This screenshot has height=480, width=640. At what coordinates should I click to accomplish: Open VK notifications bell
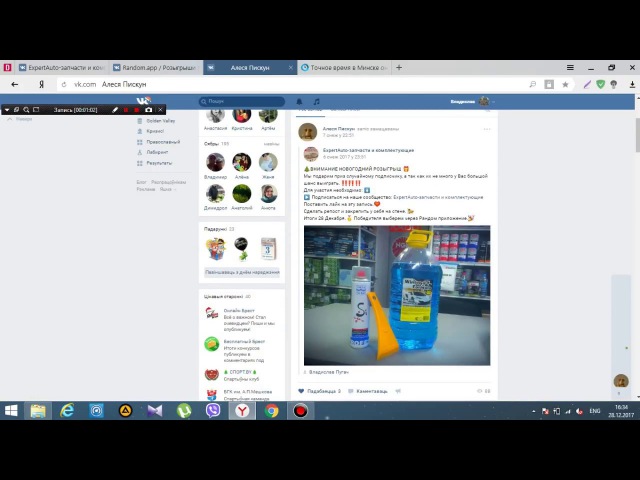point(299,102)
